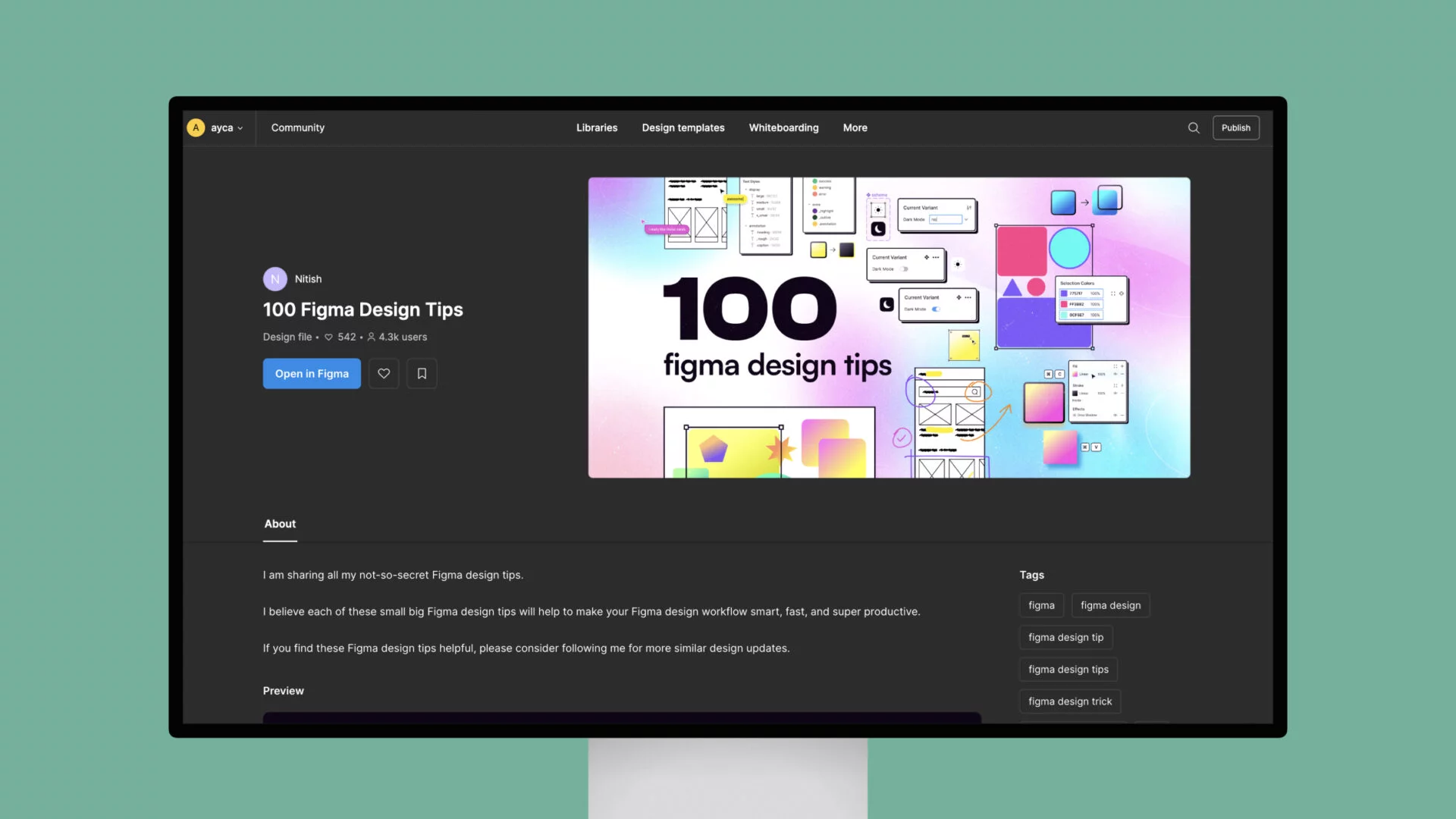Click the 'Preview' heading
The width and height of the screenshot is (1456, 819).
(x=283, y=691)
